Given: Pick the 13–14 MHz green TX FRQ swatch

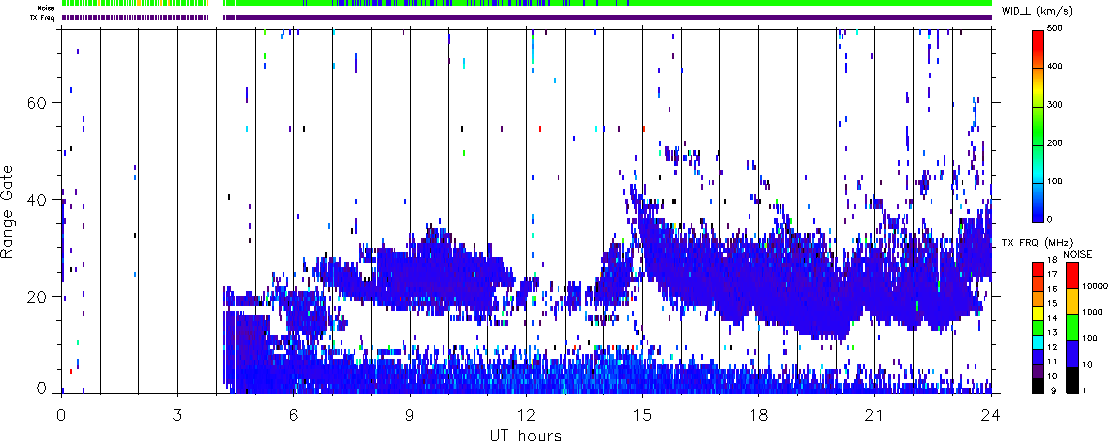Looking at the screenshot, I should [x=1038, y=328].
